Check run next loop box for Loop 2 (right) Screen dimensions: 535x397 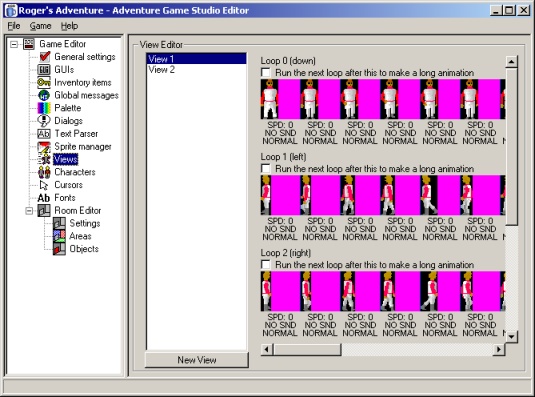(x=265, y=265)
